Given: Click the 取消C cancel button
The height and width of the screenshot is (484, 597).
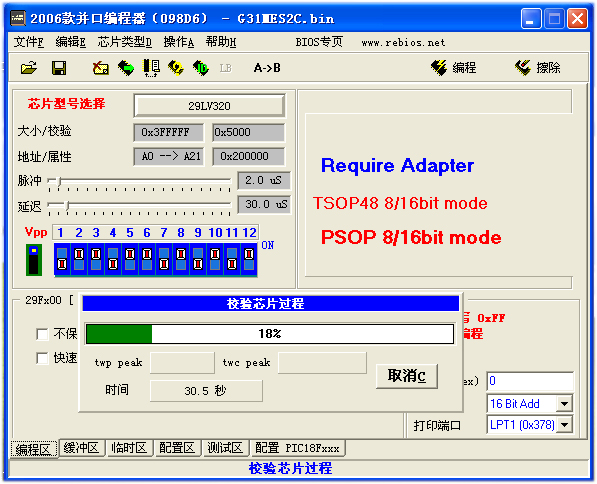Looking at the screenshot, I should (x=407, y=376).
